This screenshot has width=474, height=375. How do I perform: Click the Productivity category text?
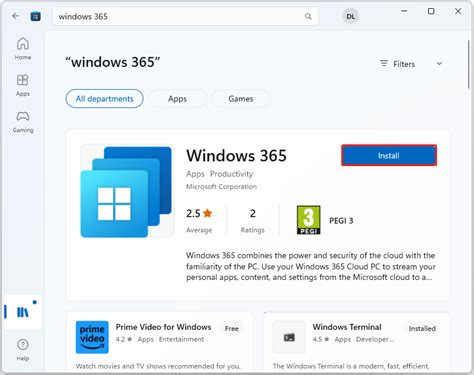[231, 174]
